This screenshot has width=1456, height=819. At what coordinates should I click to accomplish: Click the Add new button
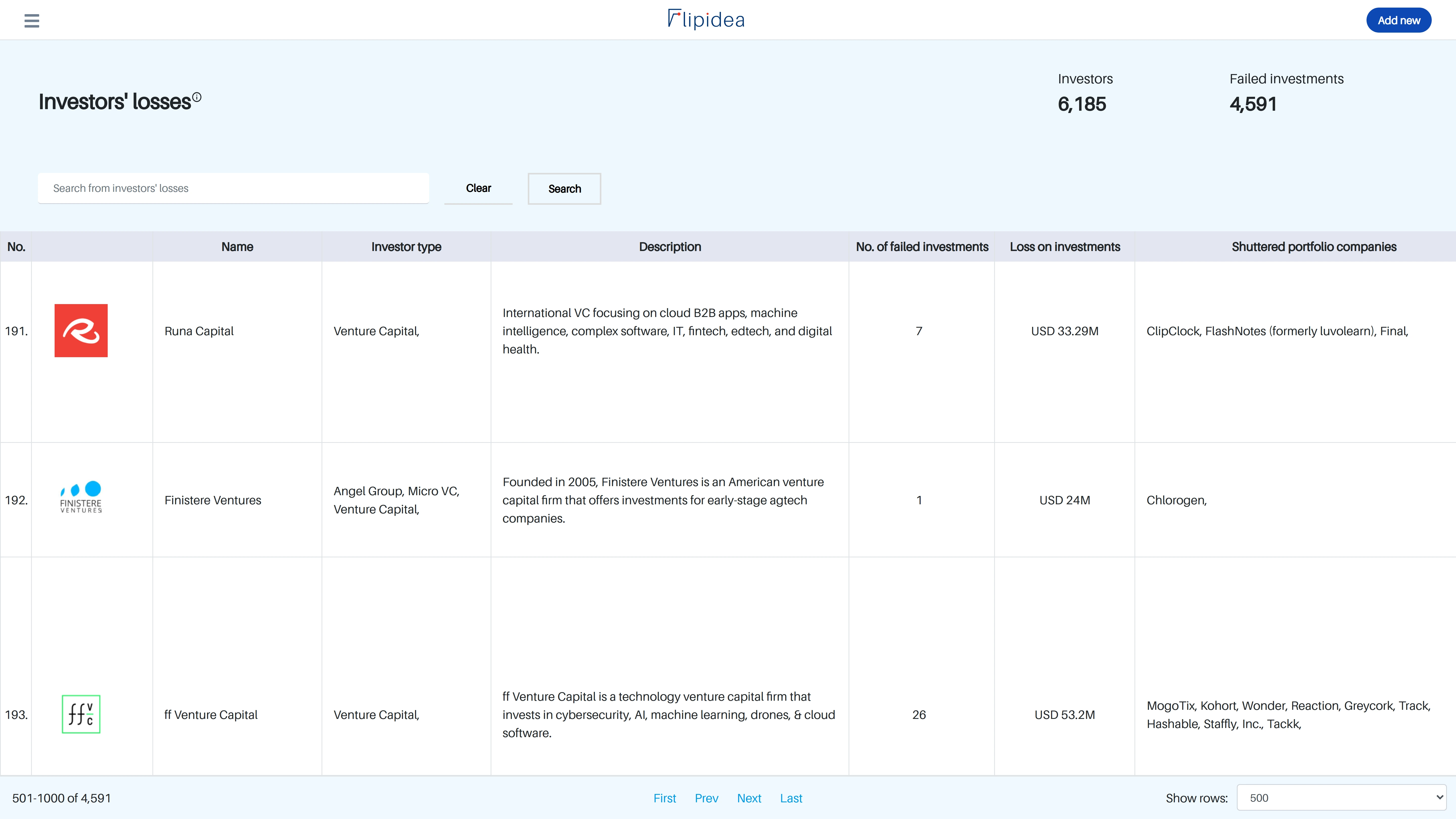coord(1398,20)
